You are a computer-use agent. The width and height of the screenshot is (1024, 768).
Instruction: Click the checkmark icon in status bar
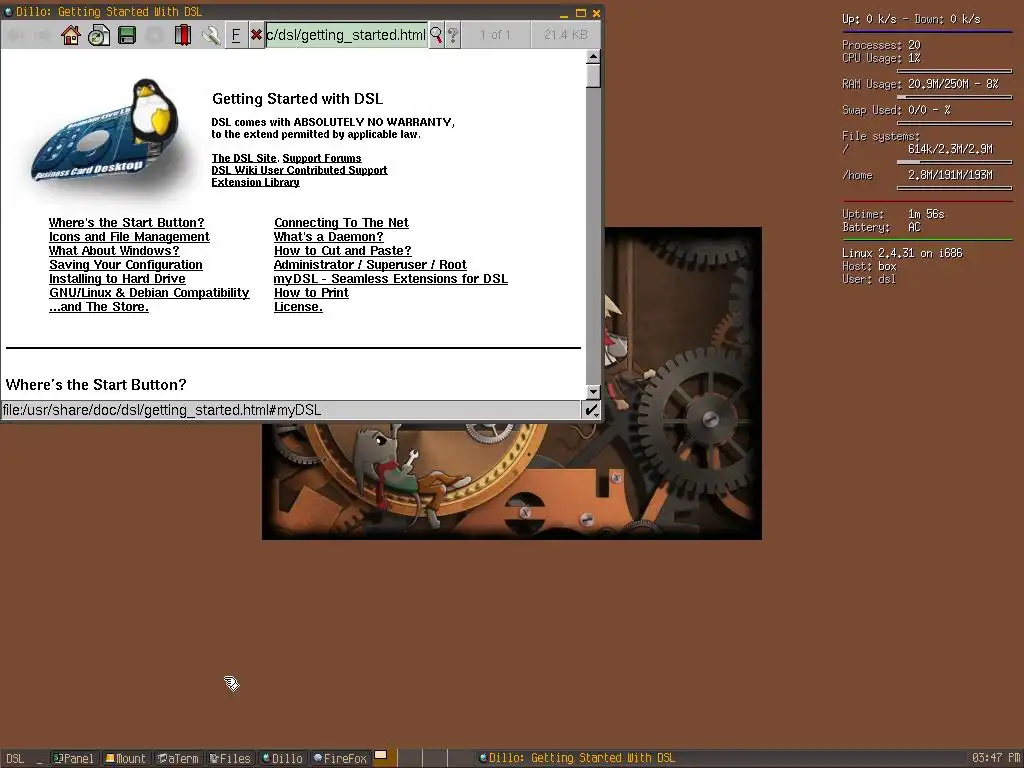[x=591, y=409]
